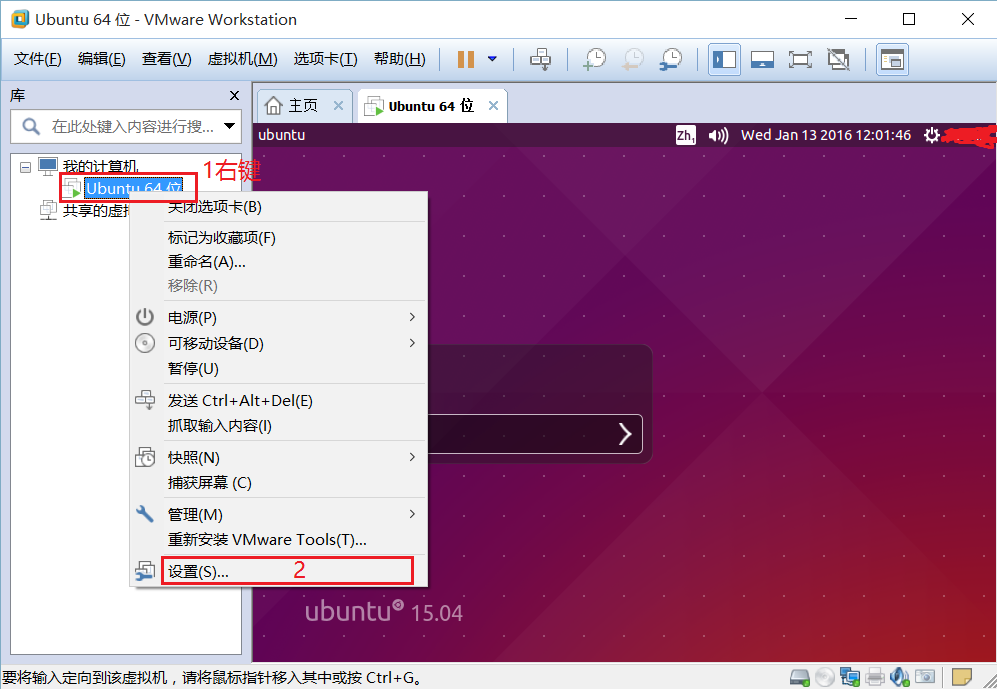Image resolution: width=997 pixels, height=689 pixels.
Task: Close the 主页 tab
Action: [x=338, y=106]
